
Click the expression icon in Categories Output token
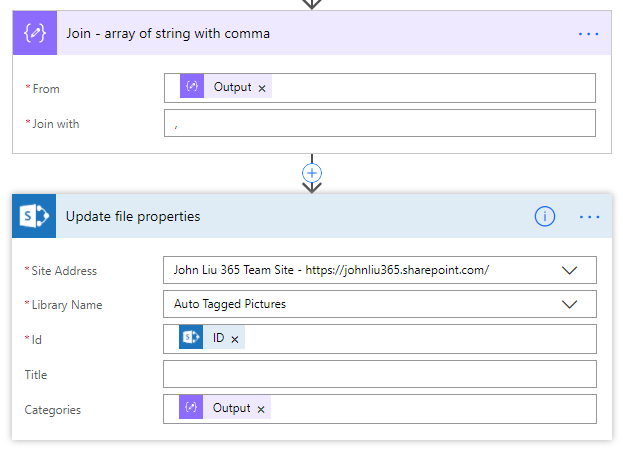click(192, 408)
